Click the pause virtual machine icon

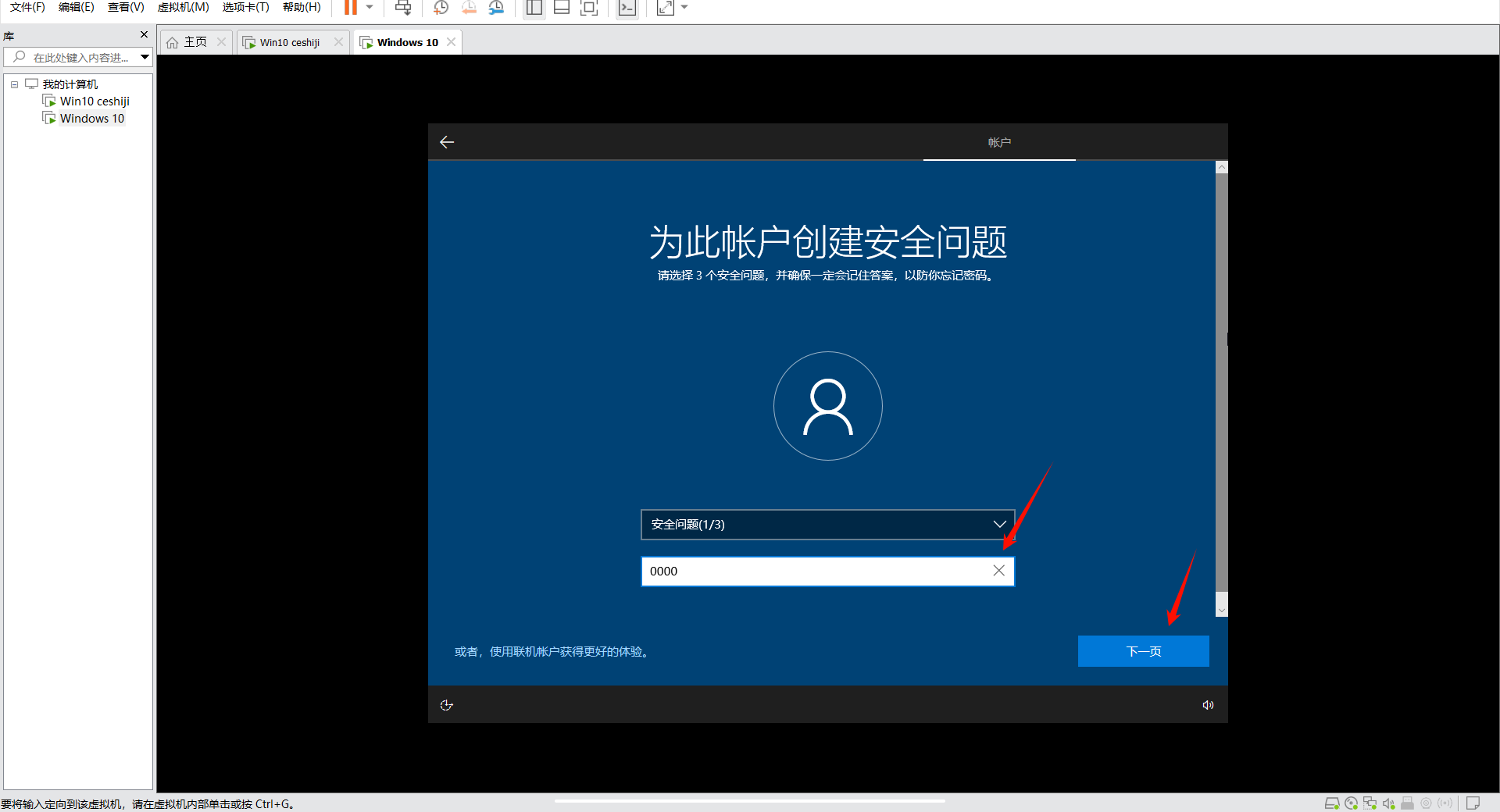(x=351, y=8)
